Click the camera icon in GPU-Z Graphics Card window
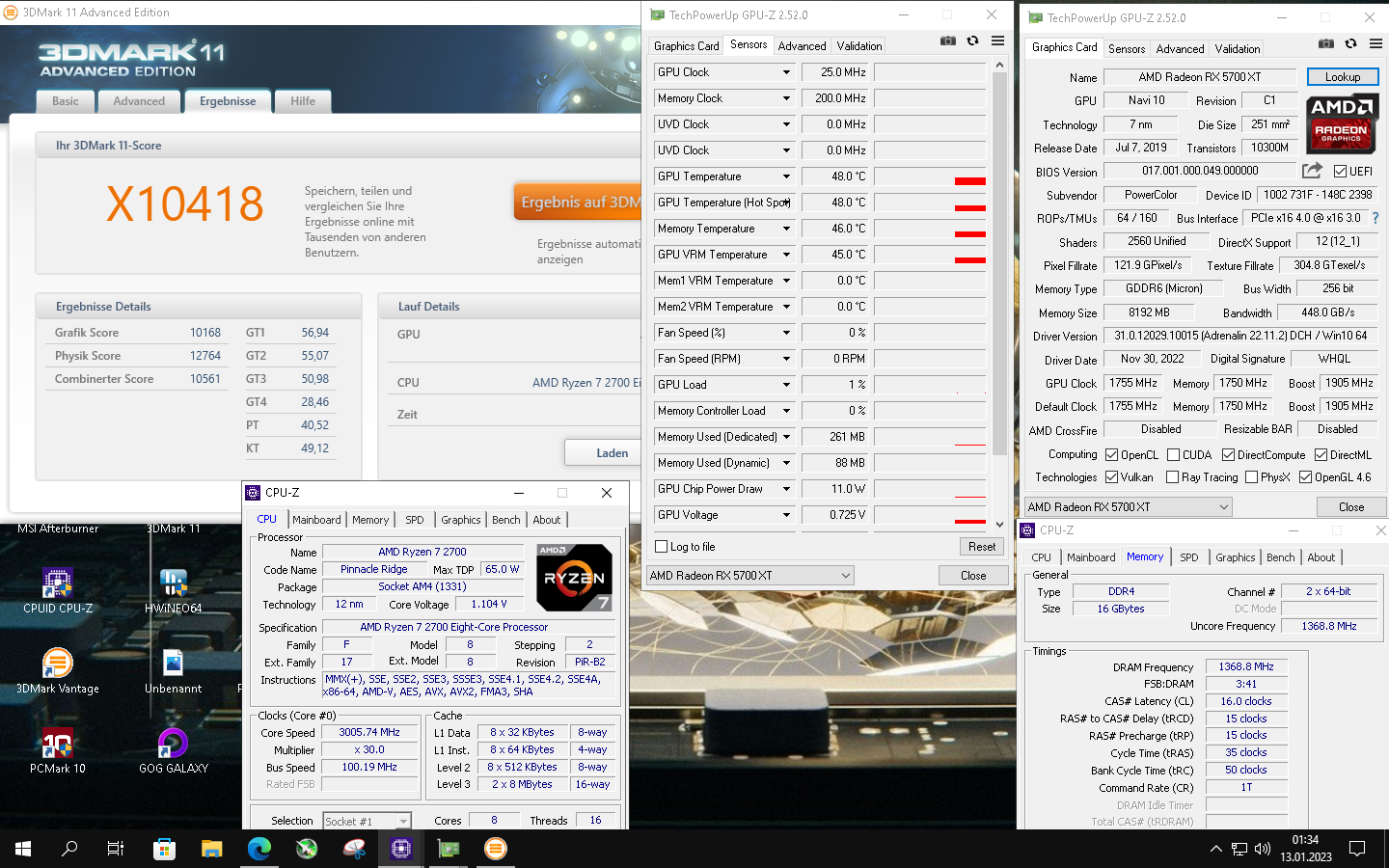Screen dimensions: 1389x868 pyautogui.click(x=1326, y=44)
